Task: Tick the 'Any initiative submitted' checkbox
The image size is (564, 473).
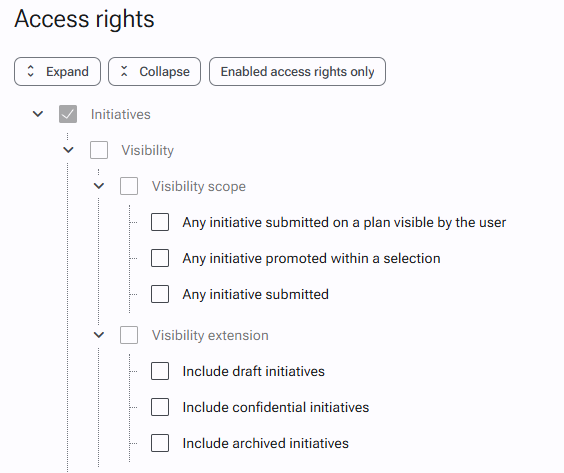Action: (x=160, y=294)
